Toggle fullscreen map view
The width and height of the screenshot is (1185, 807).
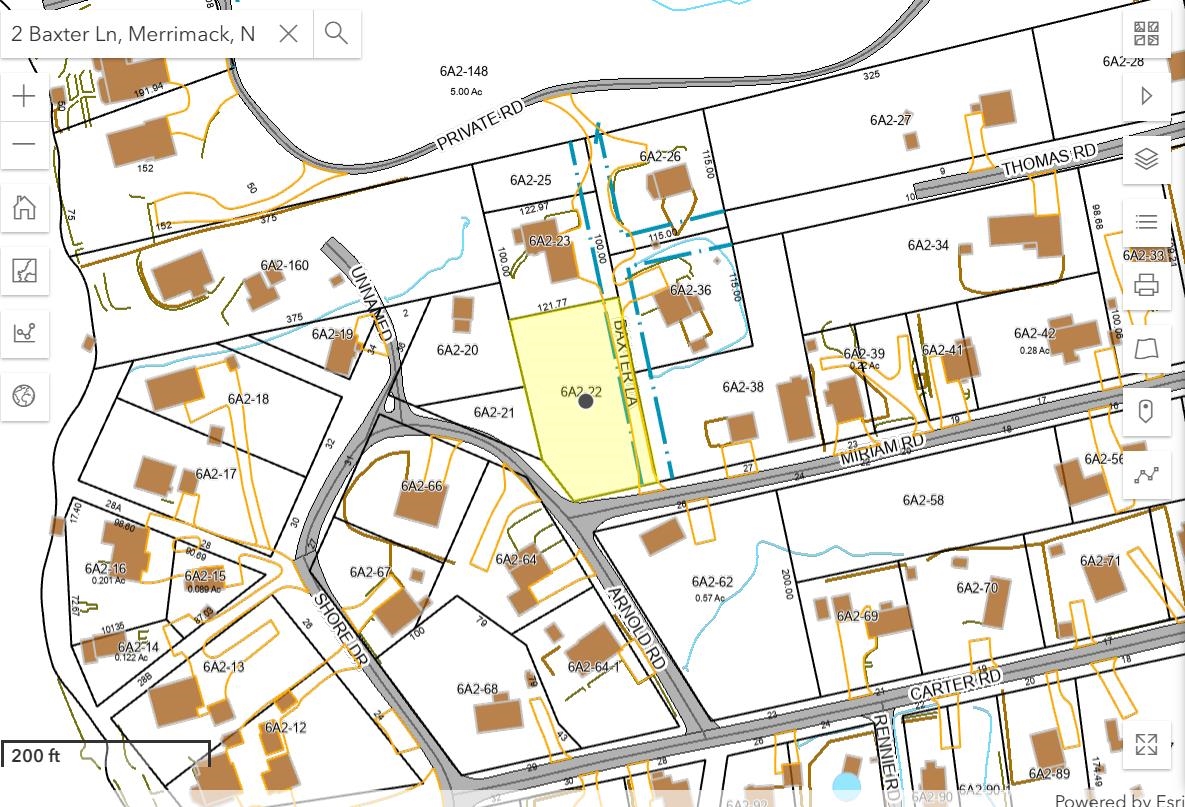(x=1146, y=744)
